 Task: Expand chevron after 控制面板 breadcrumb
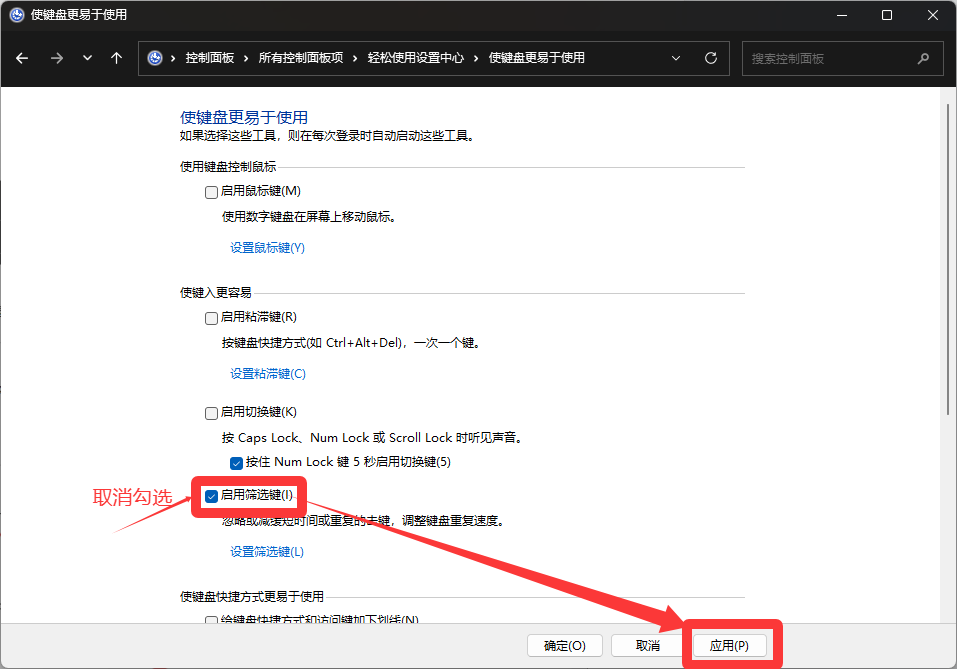click(x=246, y=58)
